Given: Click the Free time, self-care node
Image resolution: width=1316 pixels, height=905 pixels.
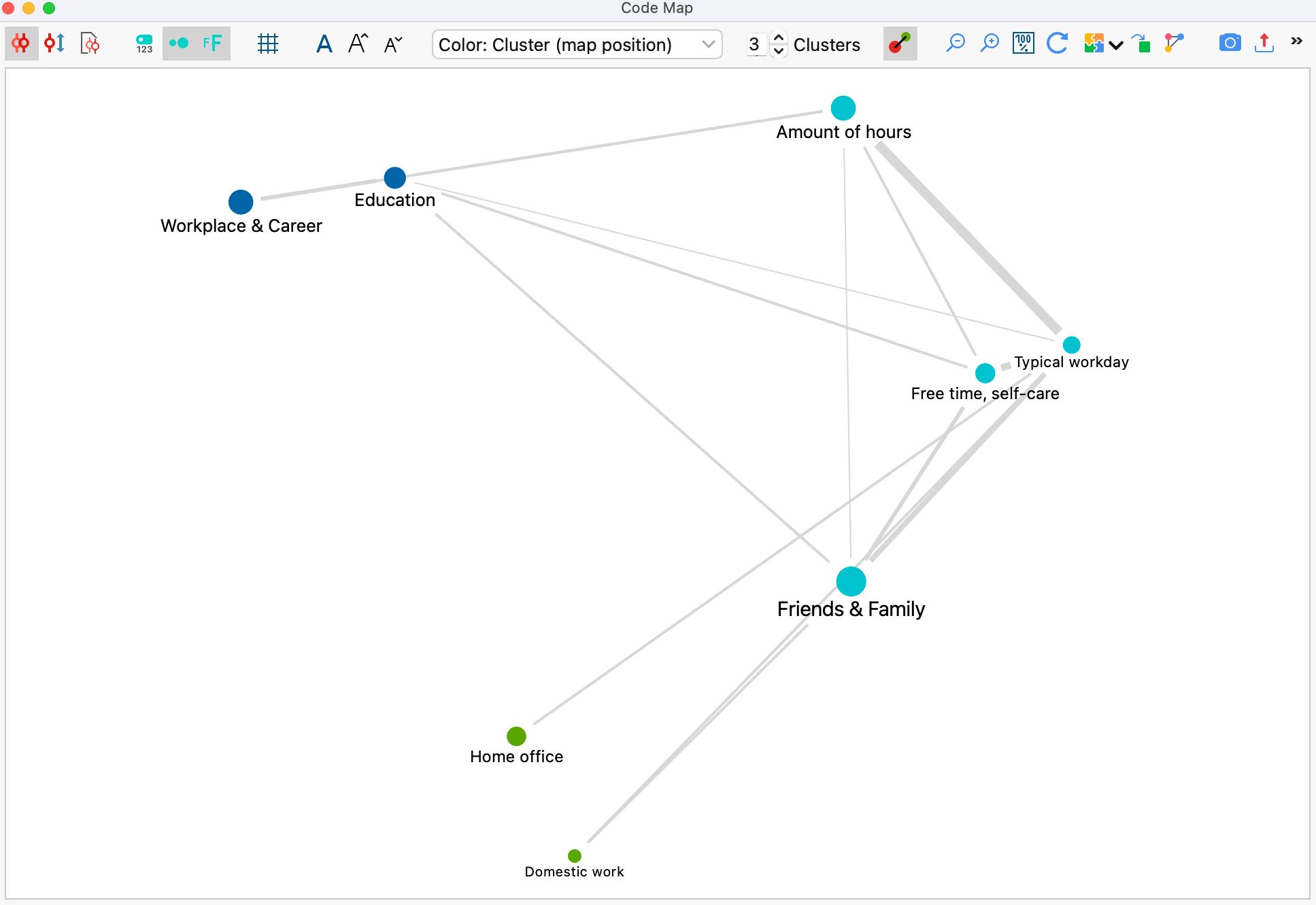Looking at the screenshot, I should [x=985, y=373].
